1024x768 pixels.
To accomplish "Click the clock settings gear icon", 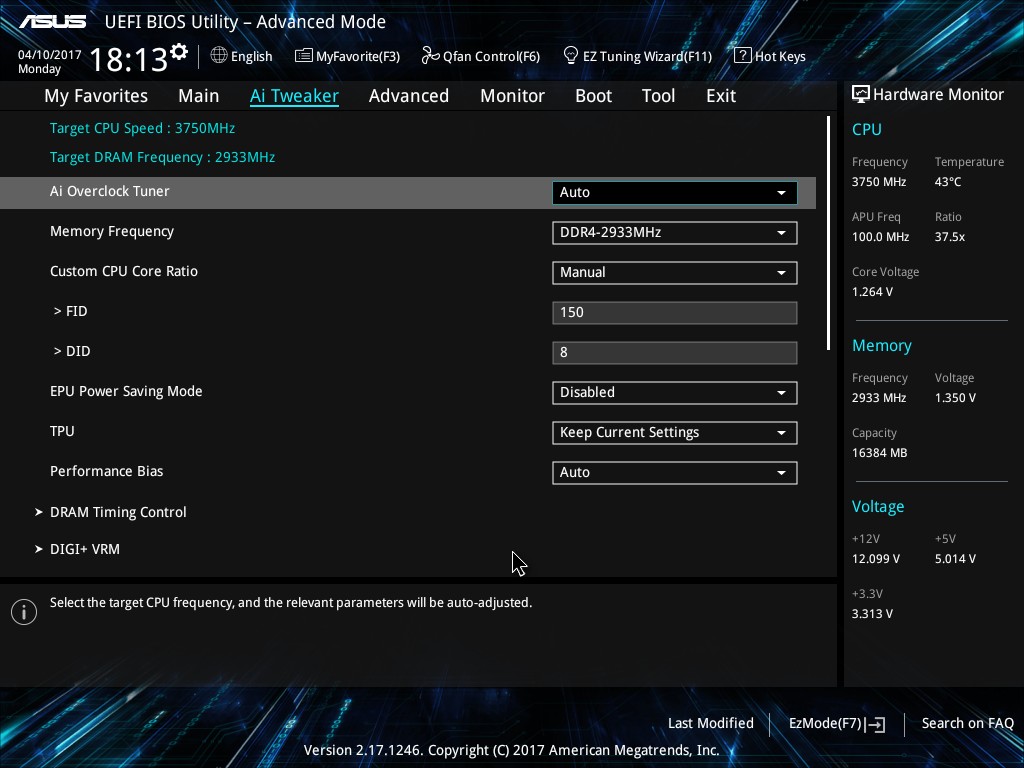I will (179, 52).
